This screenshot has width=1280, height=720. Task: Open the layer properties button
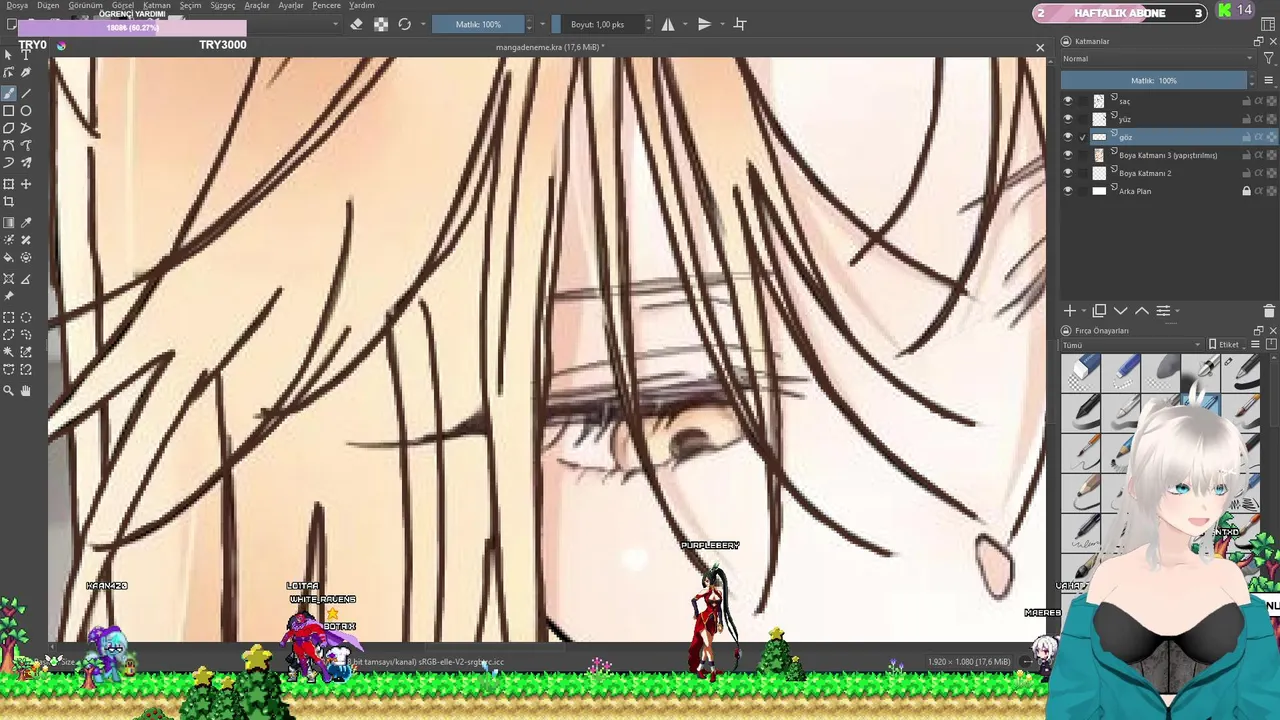(1163, 311)
